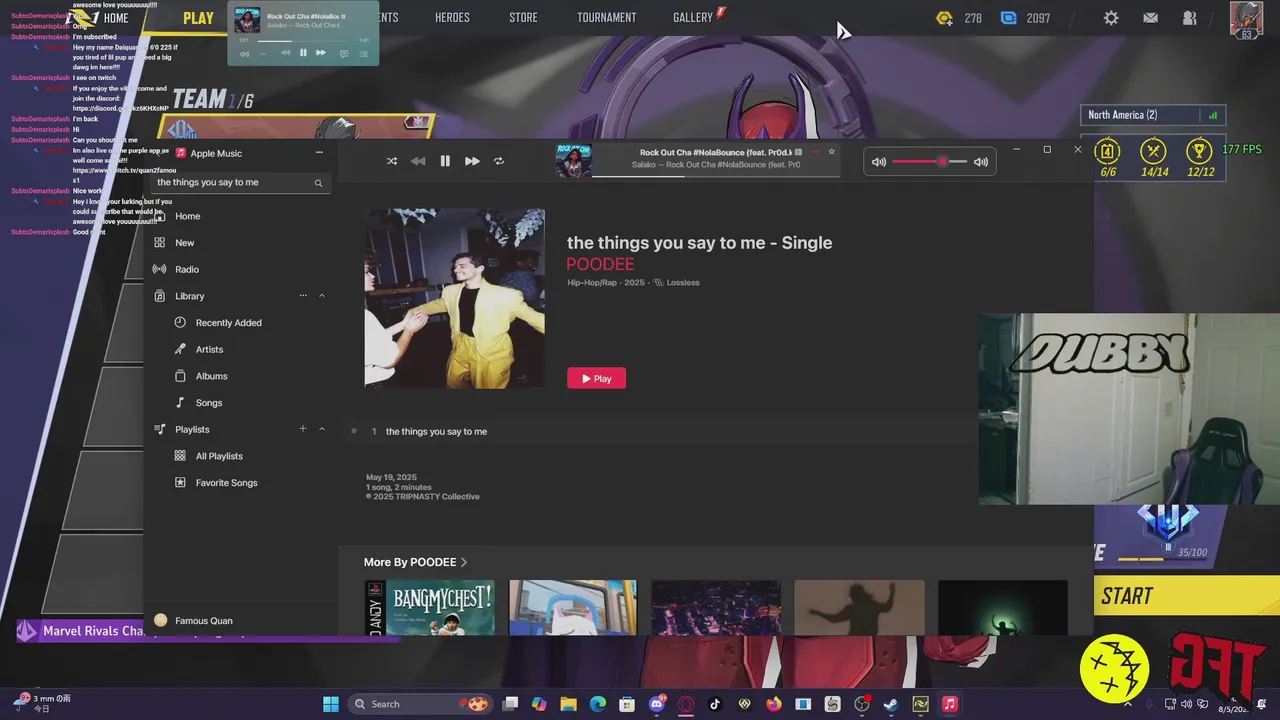This screenshot has height=720, width=1280.
Task: Open player profile avatar in game
Action: point(1246,20)
